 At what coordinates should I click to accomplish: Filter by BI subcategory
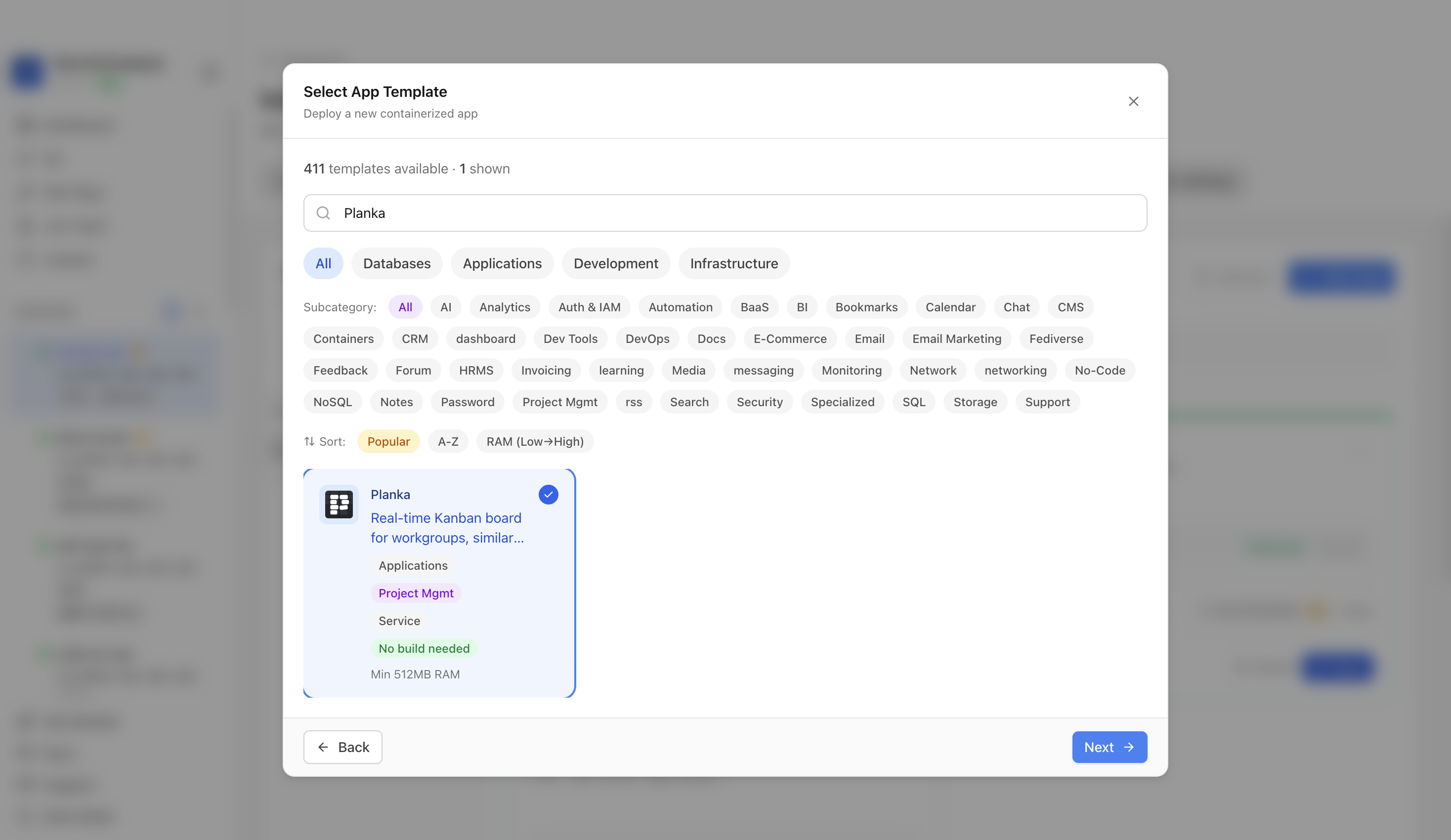pyautogui.click(x=802, y=307)
